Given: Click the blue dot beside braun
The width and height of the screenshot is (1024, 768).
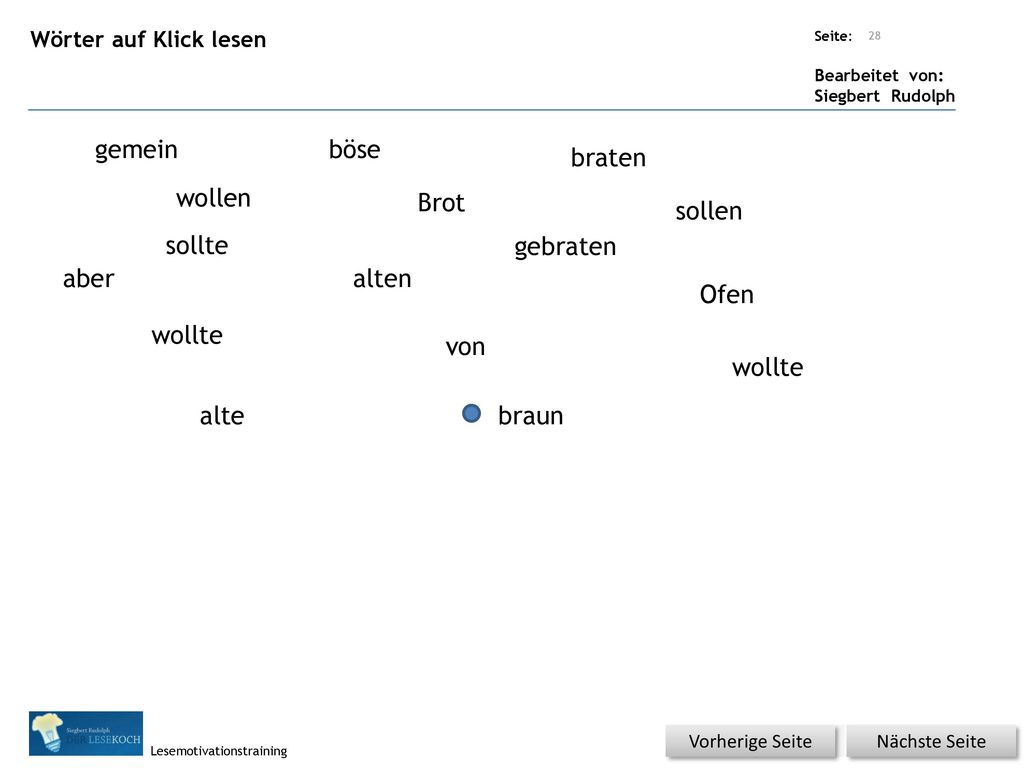Looking at the screenshot, I should (x=471, y=413).
